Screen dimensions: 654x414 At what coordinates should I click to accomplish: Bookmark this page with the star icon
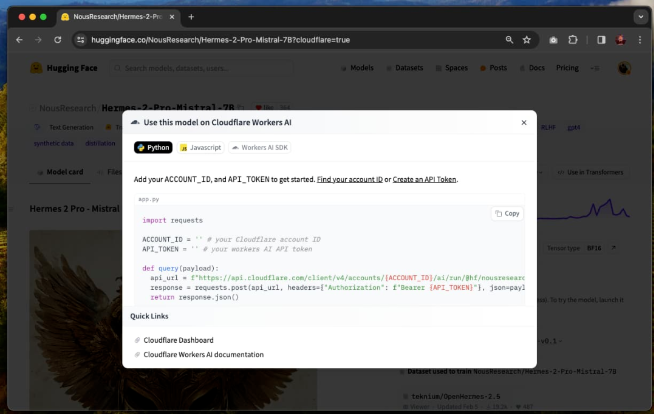click(x=527, y=40)
